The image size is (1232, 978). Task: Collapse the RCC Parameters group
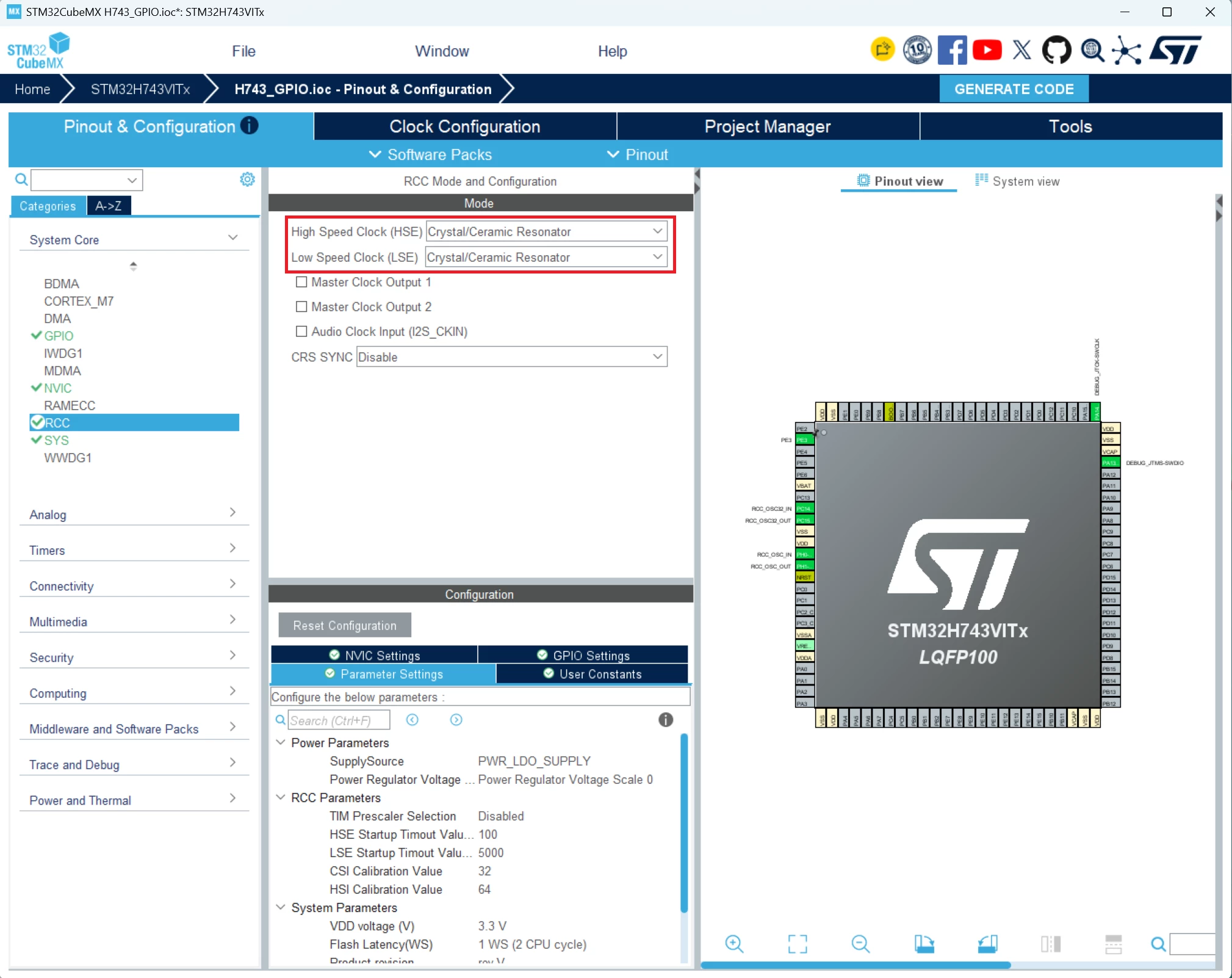[x=281, y=797]
